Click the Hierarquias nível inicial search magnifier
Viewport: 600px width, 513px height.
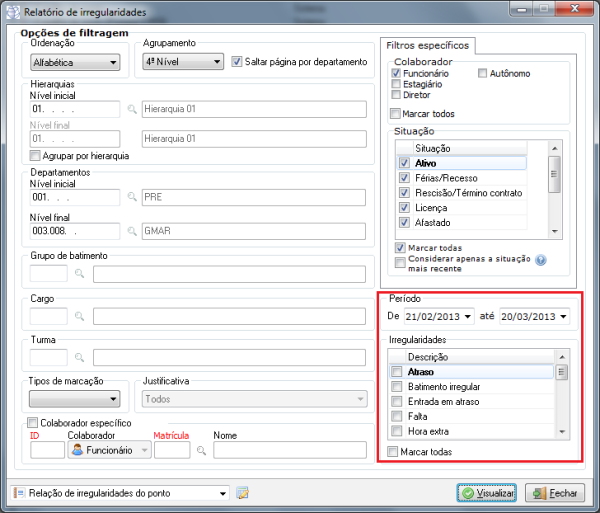[x=132, y=108]
